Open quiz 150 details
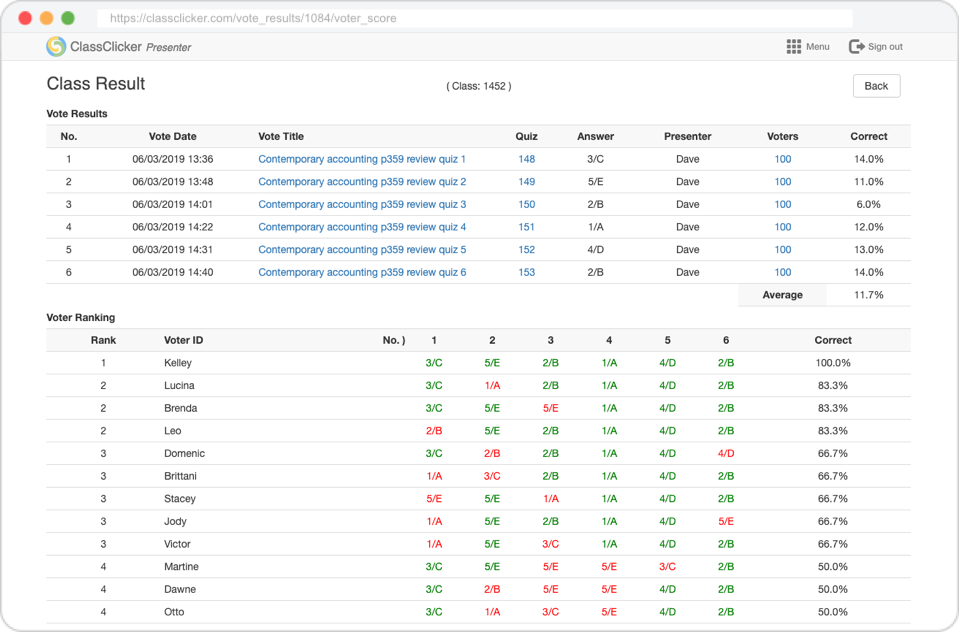 pyautogui.click(x=526, y=204)
